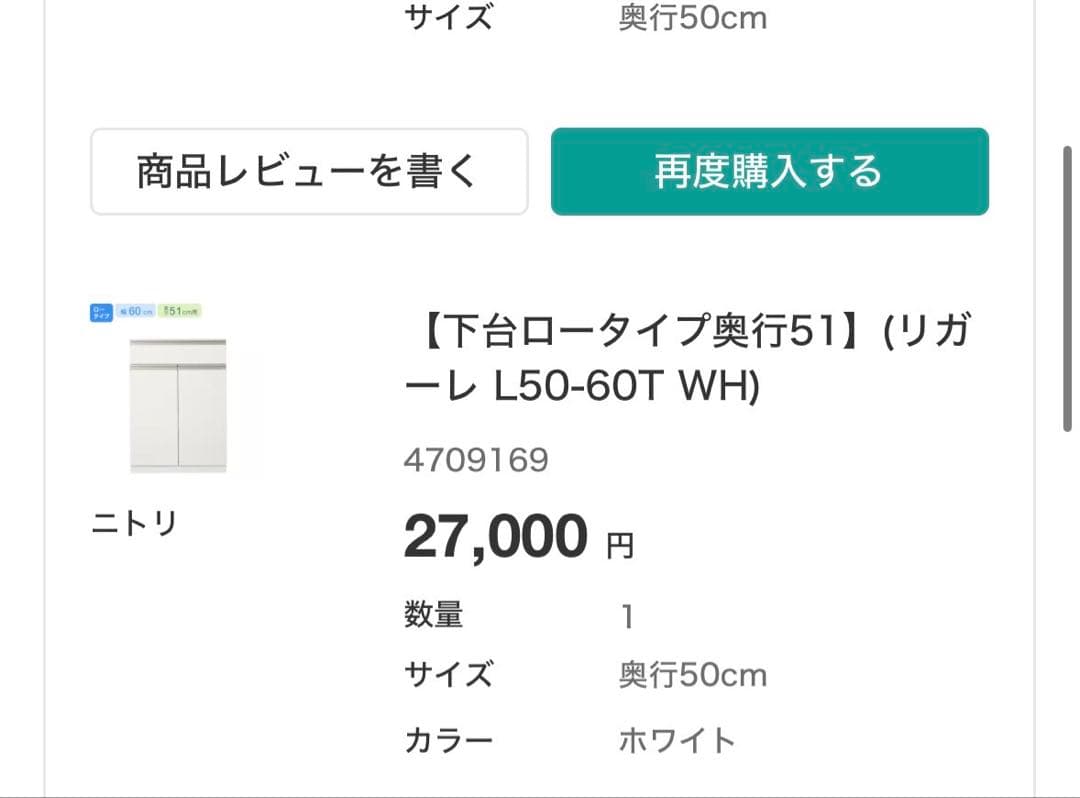Click the quantity value 1
Screen dimensions: 1080x798
[625, 614]
